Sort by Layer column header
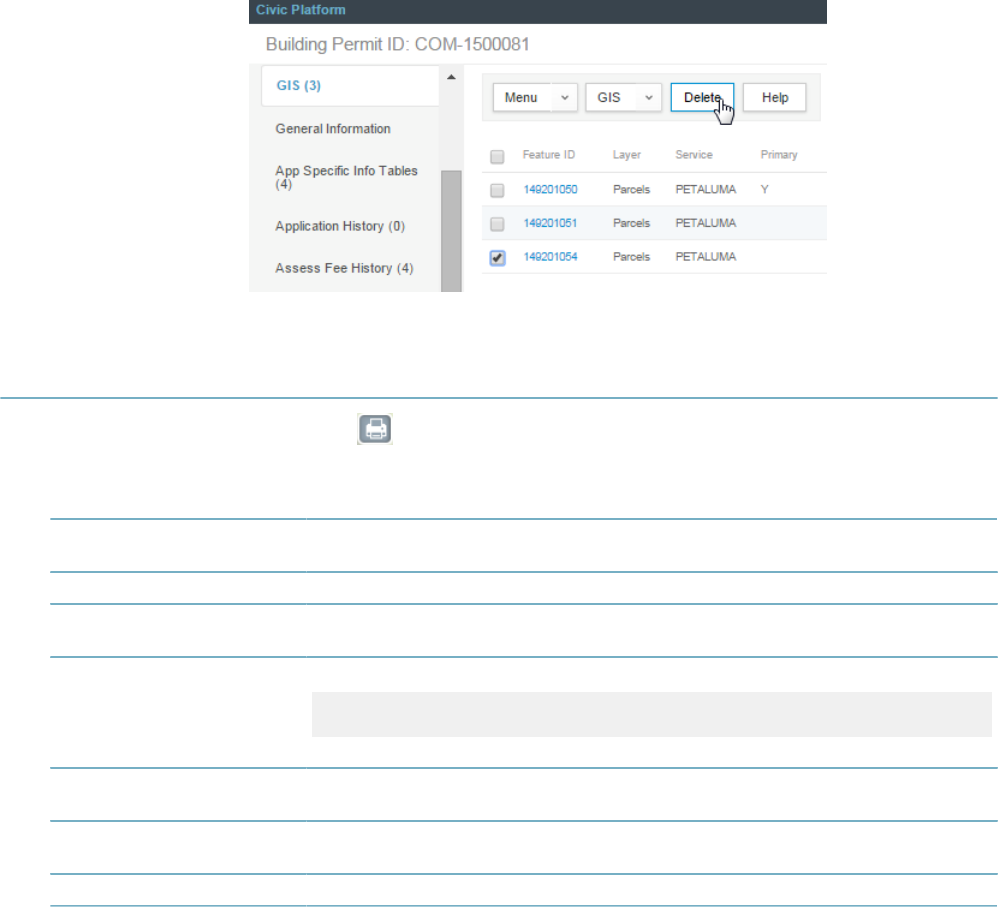 coord(627,155)
